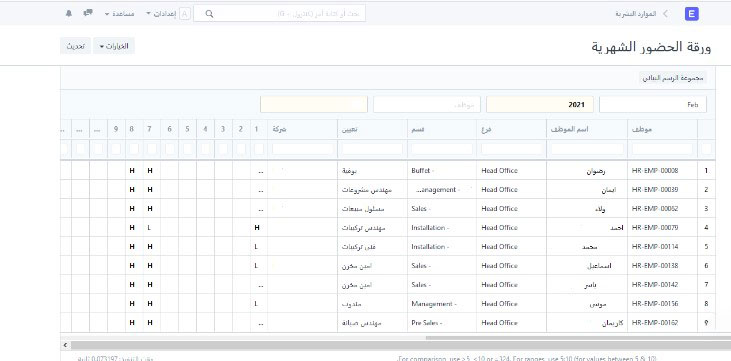Click filter box under قسم column
The width and height of the screenshot is (731, 361).
tap(442, 149)
